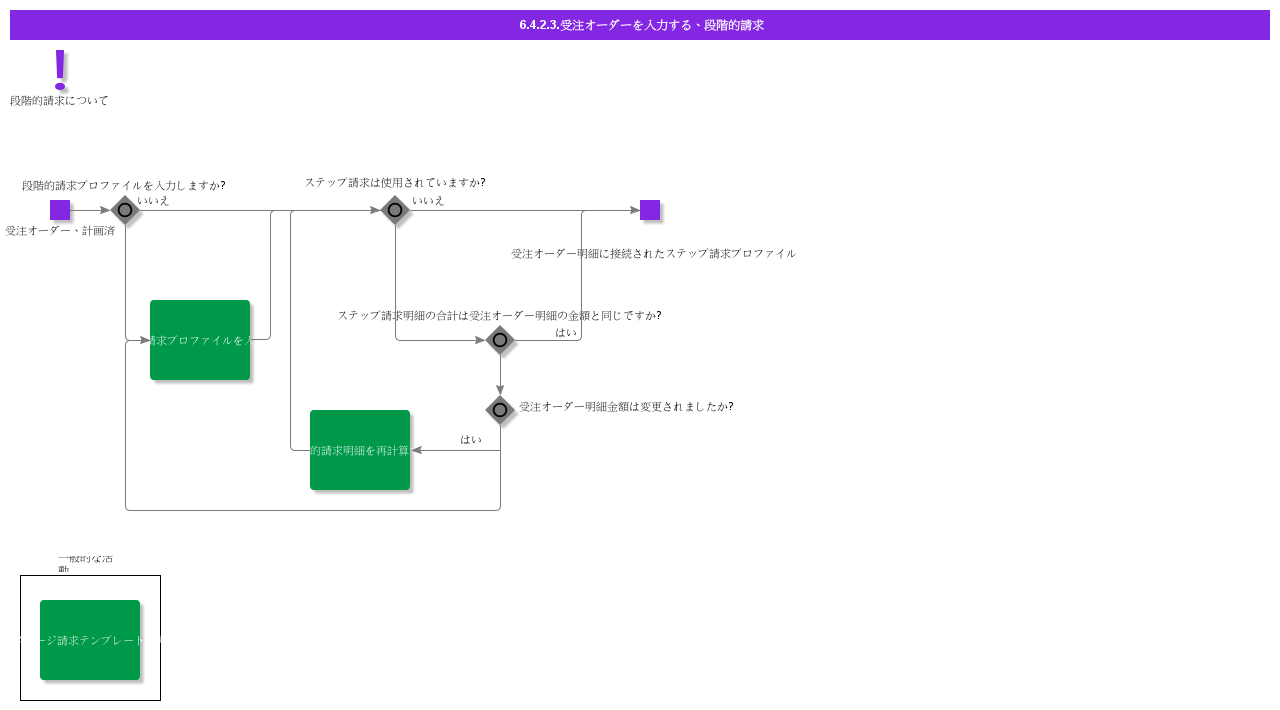The image size is (1280, 710).
Task: Click the いいえ label after second gateway
Action: point(428,201)
